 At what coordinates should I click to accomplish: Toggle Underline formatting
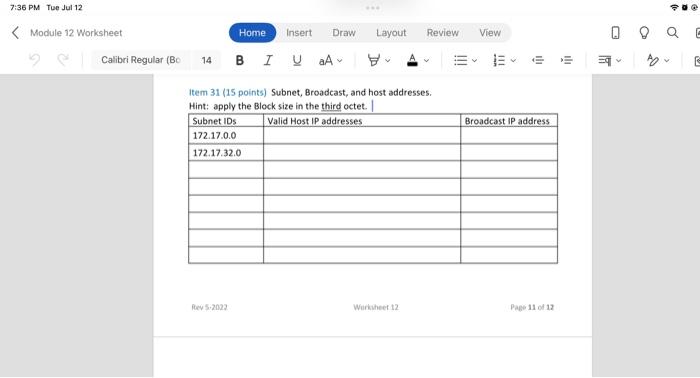click(297, 60)
